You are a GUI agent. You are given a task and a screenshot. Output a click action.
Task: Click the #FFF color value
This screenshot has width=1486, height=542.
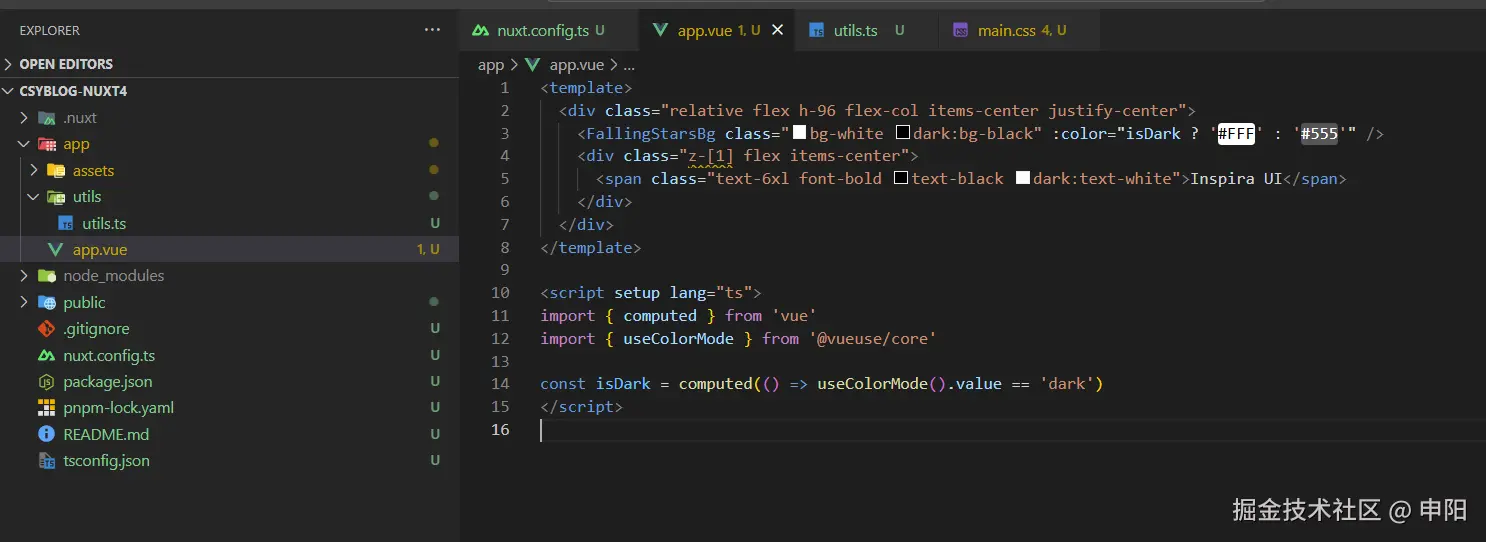1237,134
